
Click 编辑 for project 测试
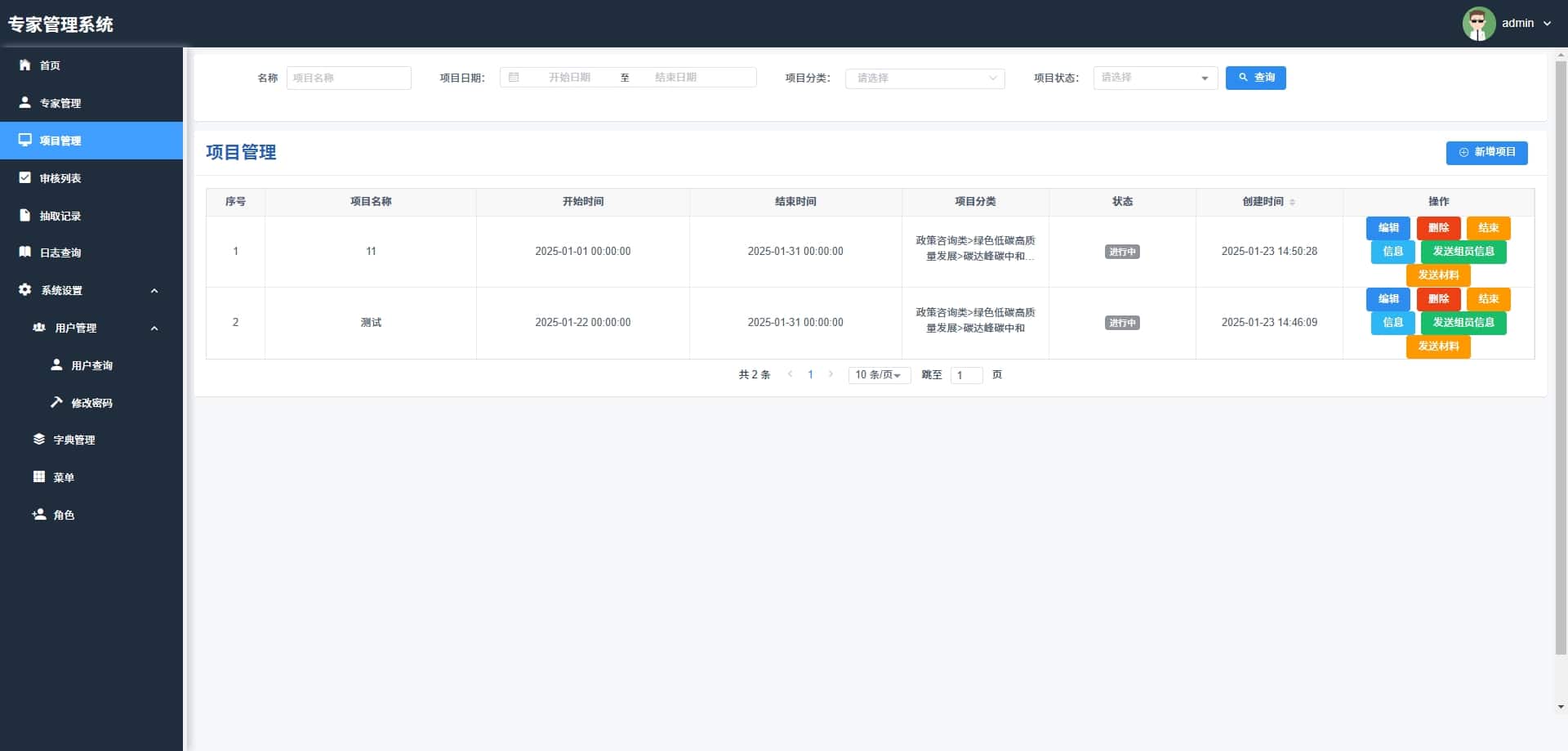pos(1388,299)
